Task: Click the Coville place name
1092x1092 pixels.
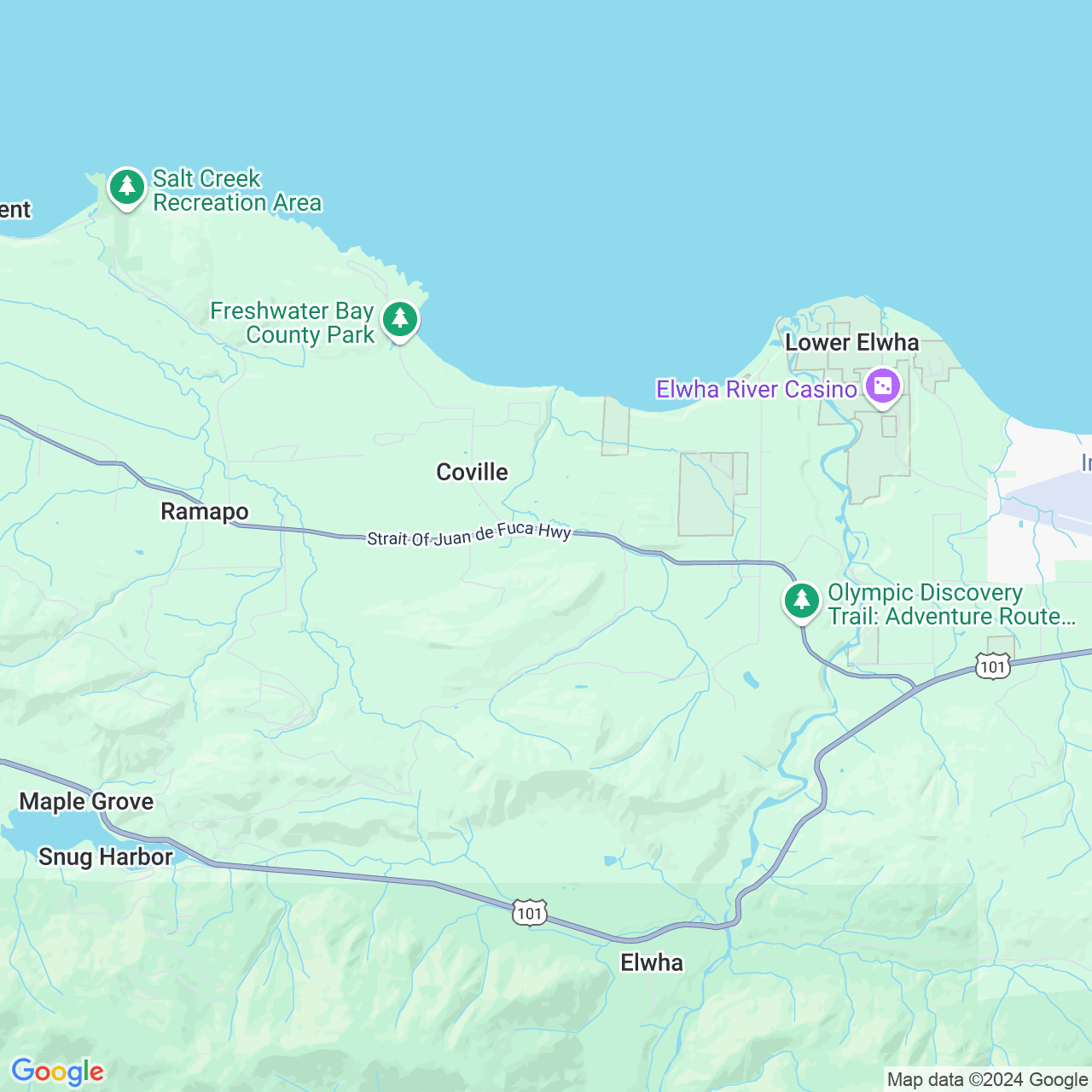Action: (x=472, y=472)
